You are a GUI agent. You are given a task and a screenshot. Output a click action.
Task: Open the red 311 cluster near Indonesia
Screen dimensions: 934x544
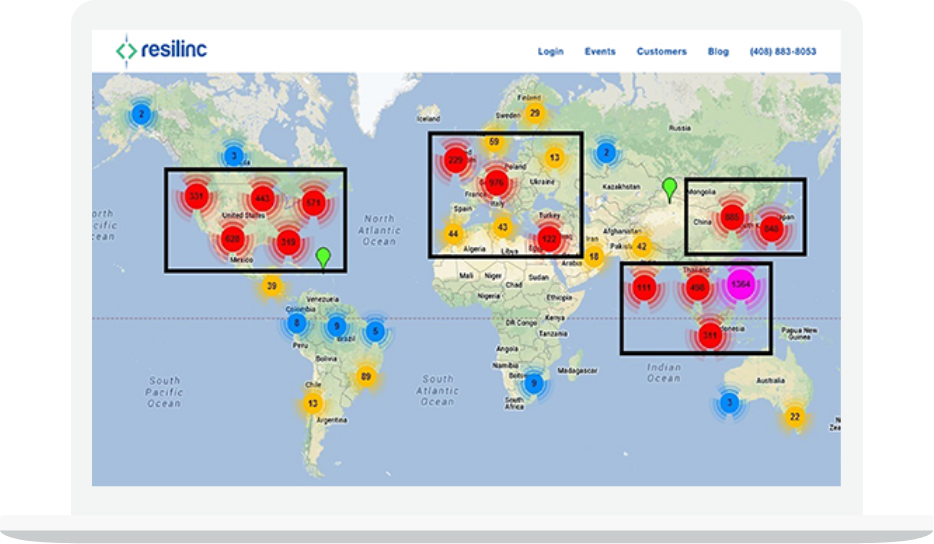(x=710, y=336)
